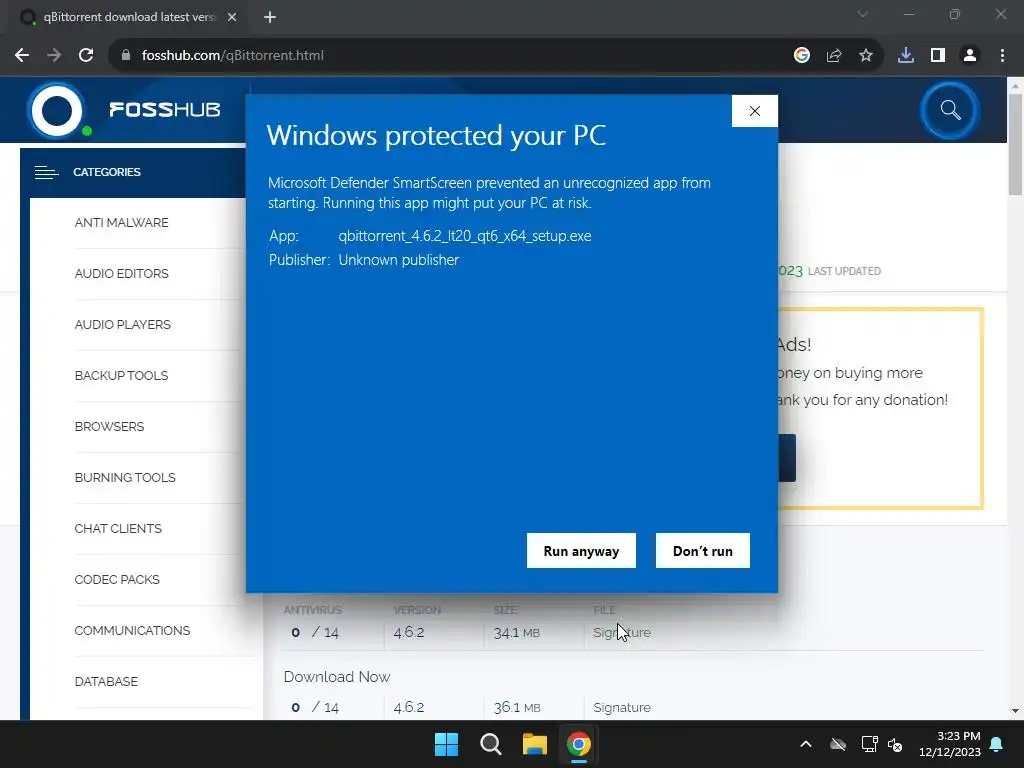Viewport: 1024px width, 768px height.
Task: Open File Explorer from taskbar
Action: 534,744
